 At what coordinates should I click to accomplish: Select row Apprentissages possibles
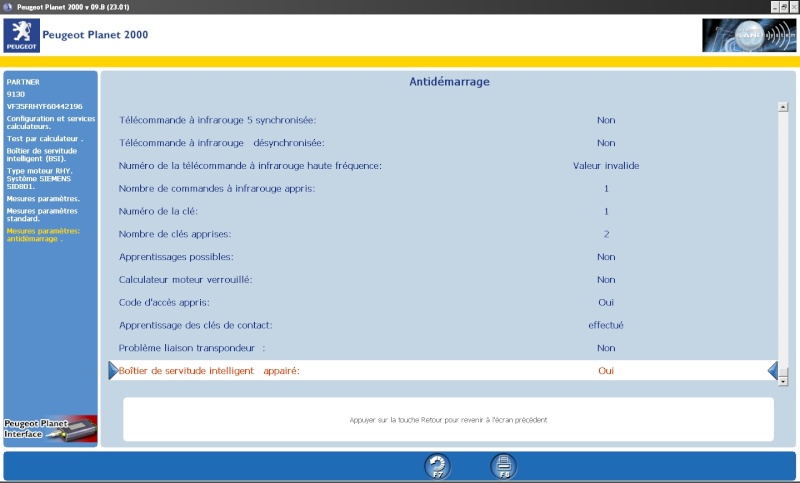443,257
